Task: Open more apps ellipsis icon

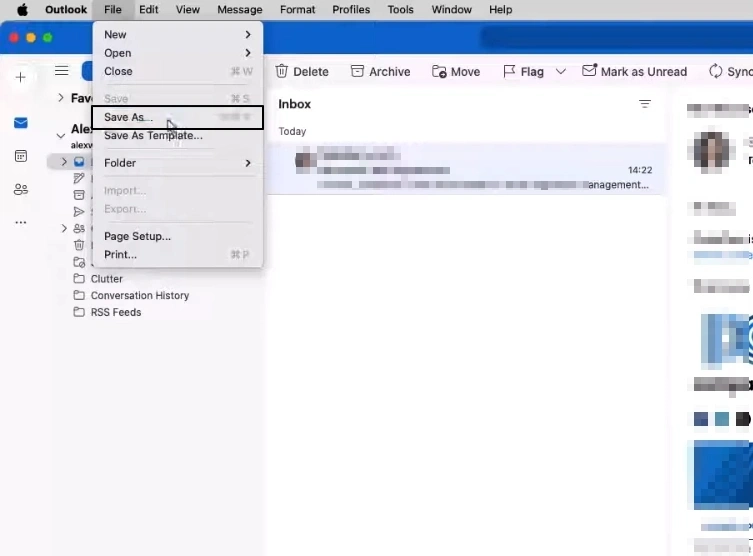Action: [x=21, y=222]
